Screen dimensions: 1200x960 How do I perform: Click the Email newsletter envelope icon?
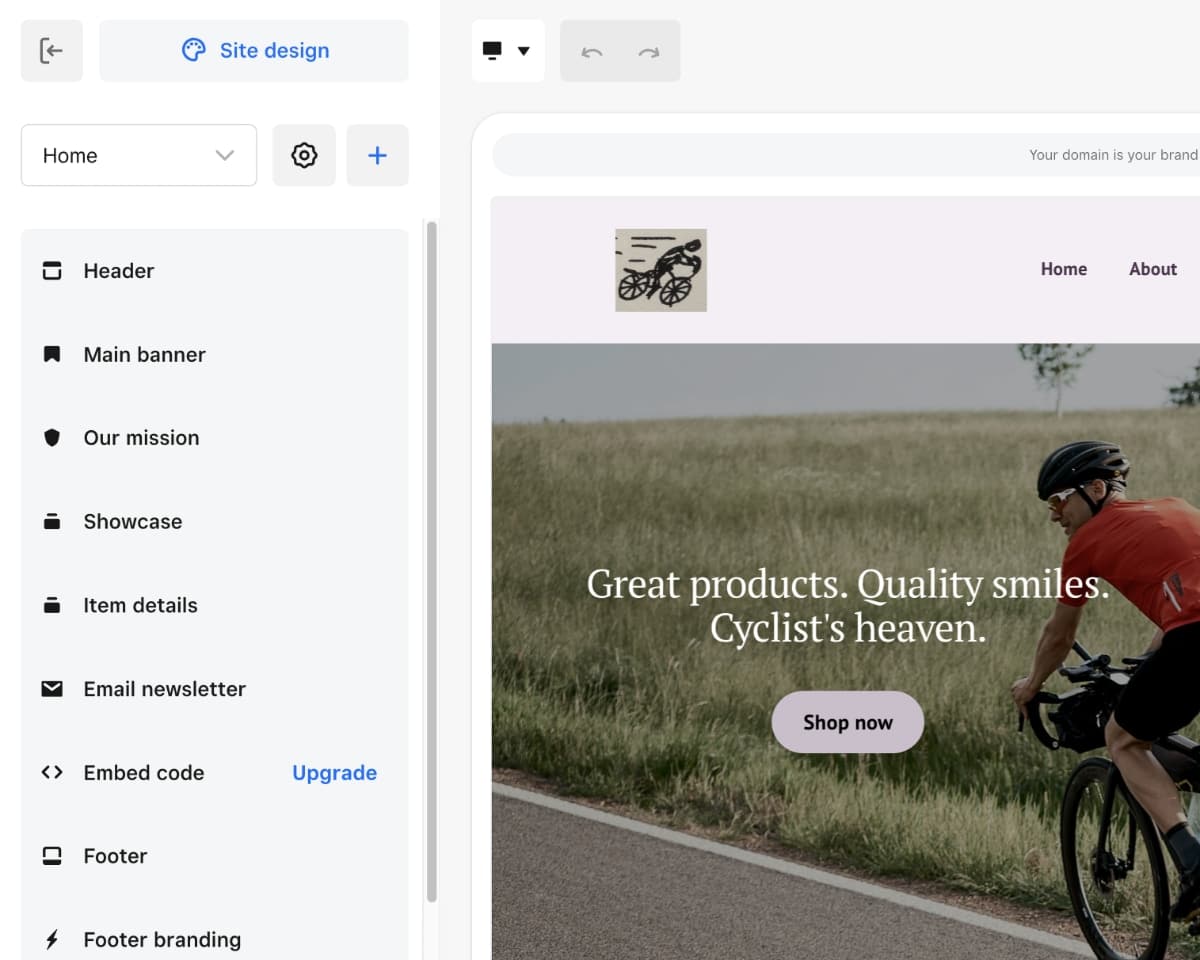tap(52, 689)
